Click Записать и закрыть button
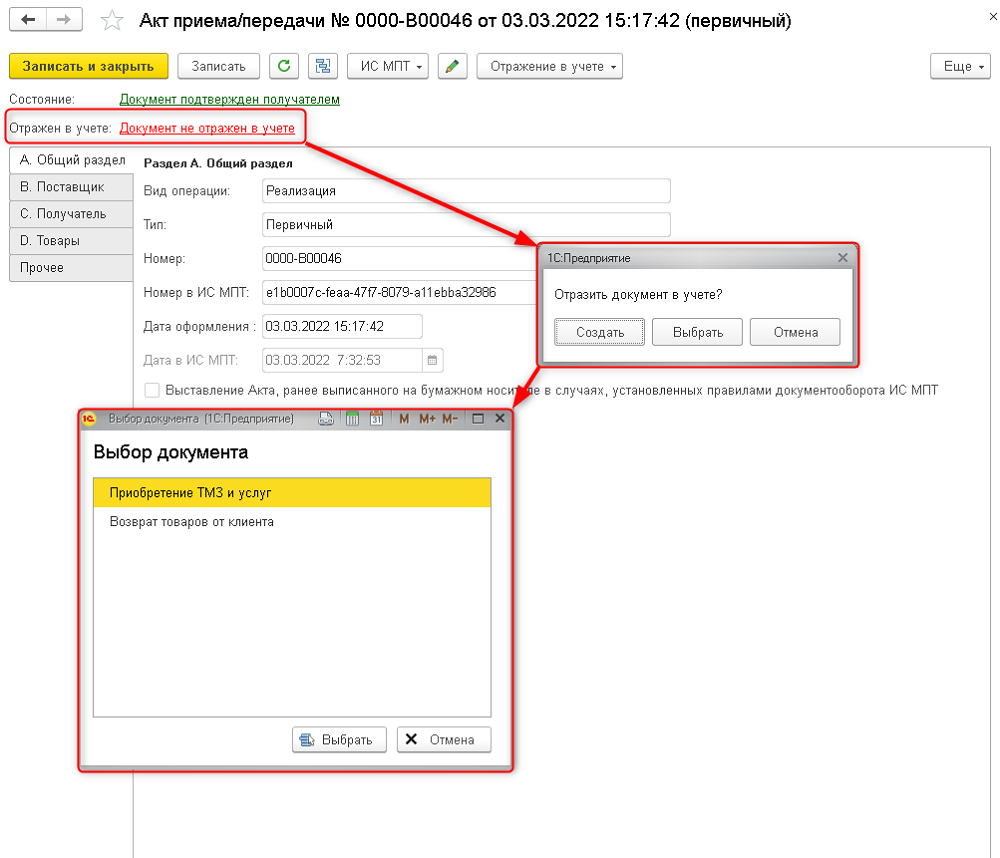This screenshot has width=1000, height=858. pyautogui.click(x=89, y=66)
